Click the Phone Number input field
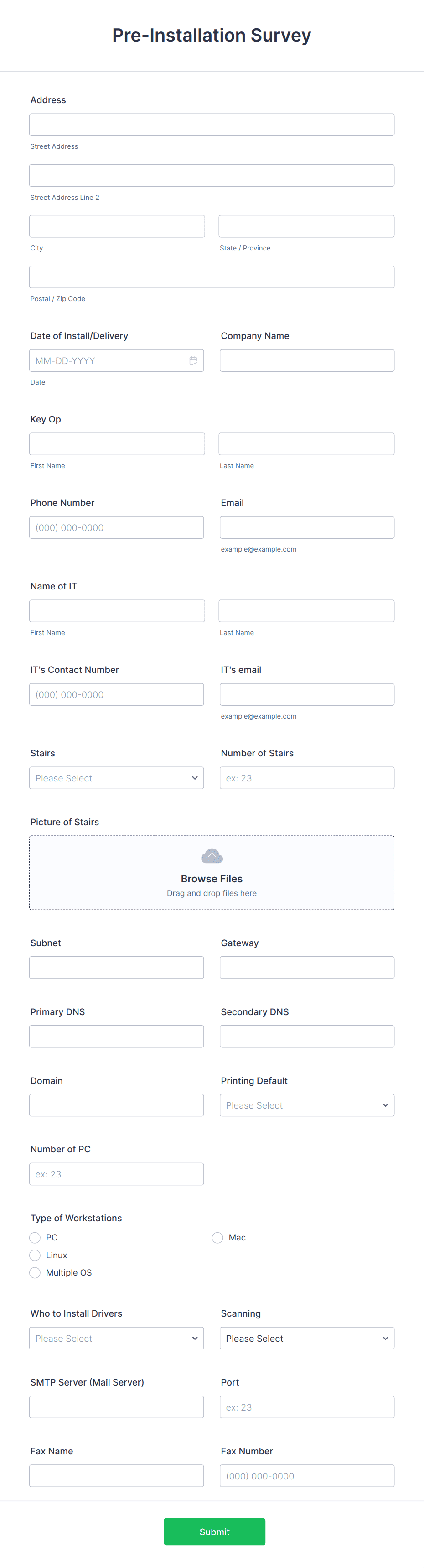Image resolution: width=424 pixels, height=1568 pixels. coord(116,527)
